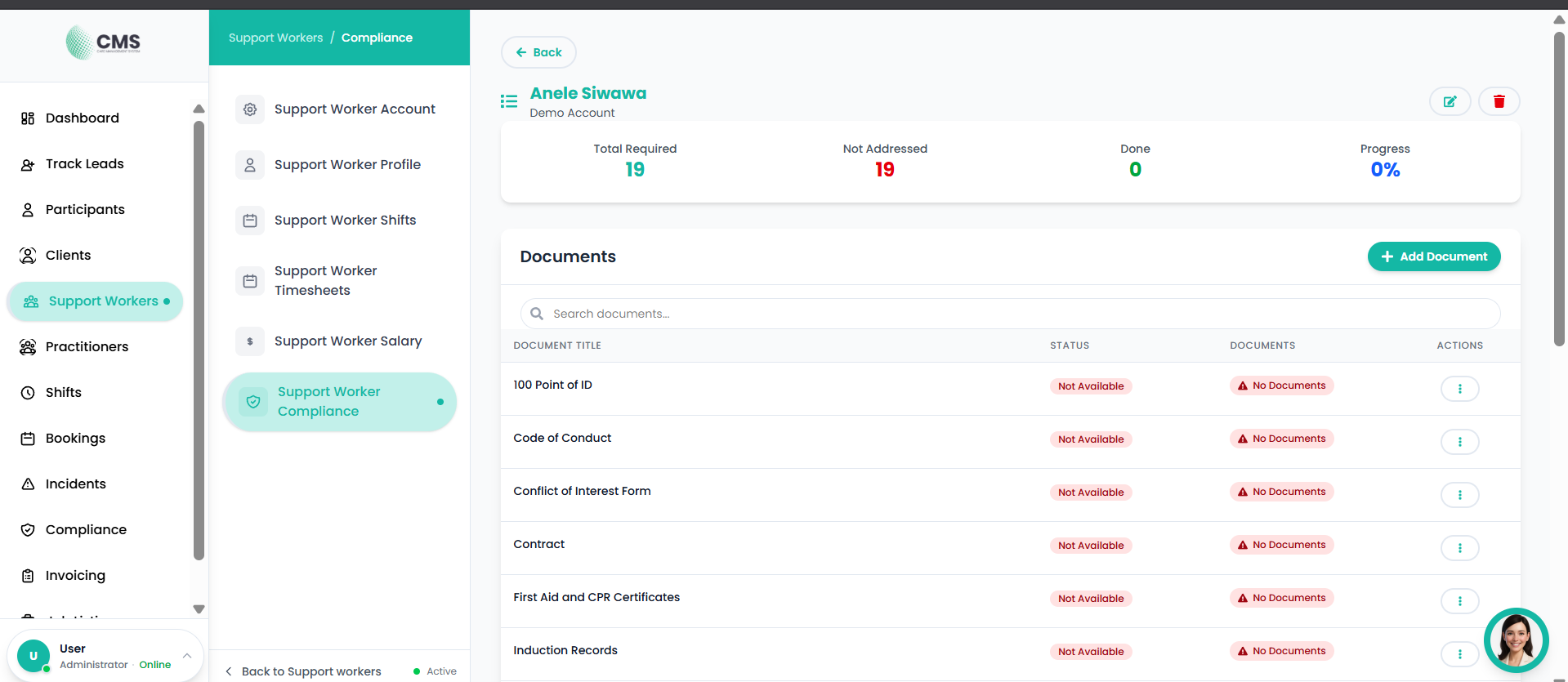The width and height of the screenshot is (1568, 682).
Task: Click the Add Document button
Action: [x=1433, y=256]
